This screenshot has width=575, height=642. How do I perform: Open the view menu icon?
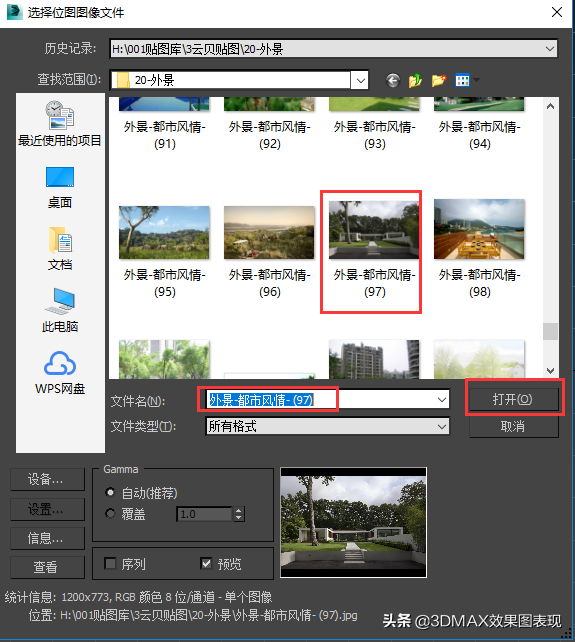point(462,80)
